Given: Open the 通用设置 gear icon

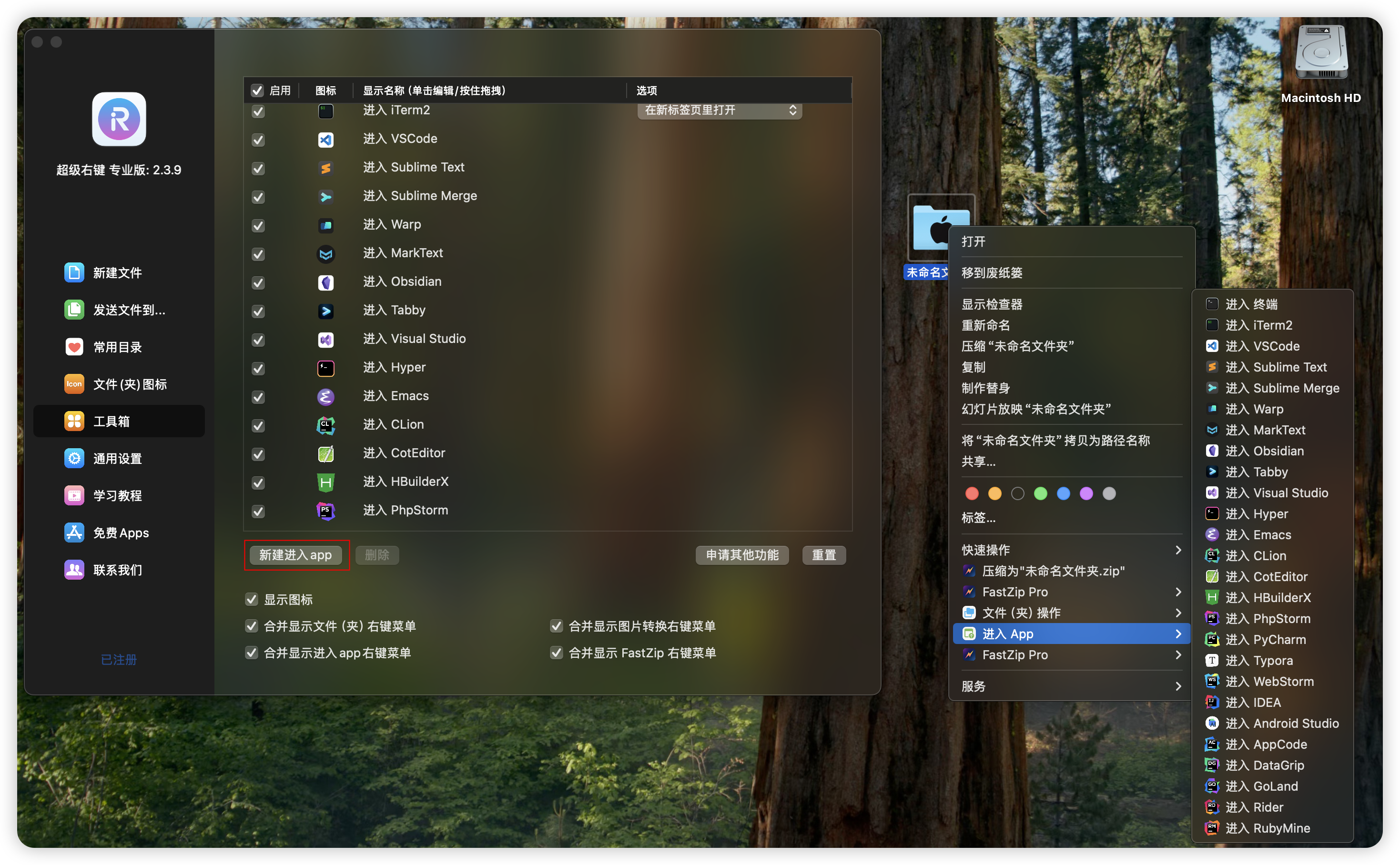Looking at the screenshot, I should [x=74, y=459].
